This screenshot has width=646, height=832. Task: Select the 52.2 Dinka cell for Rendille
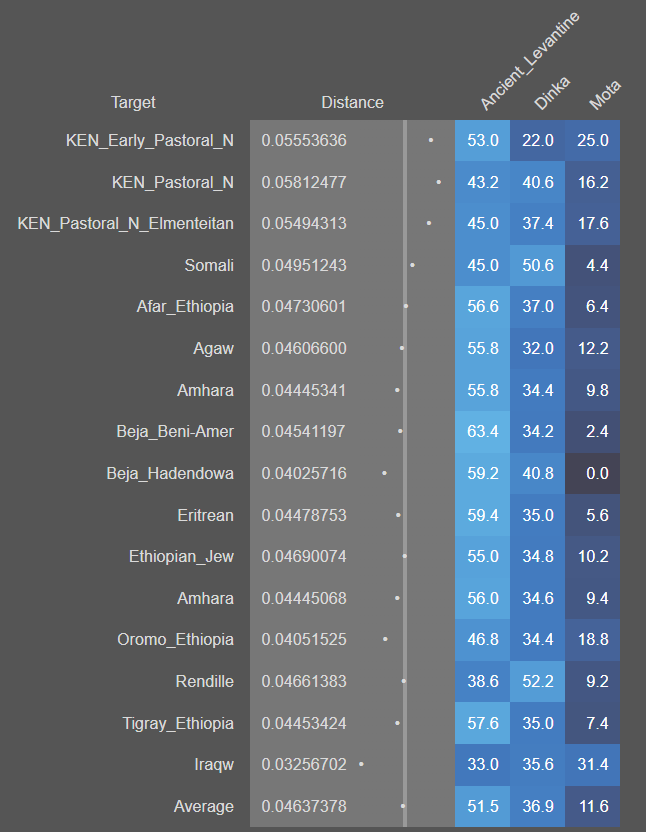click(x=537, y=681)
